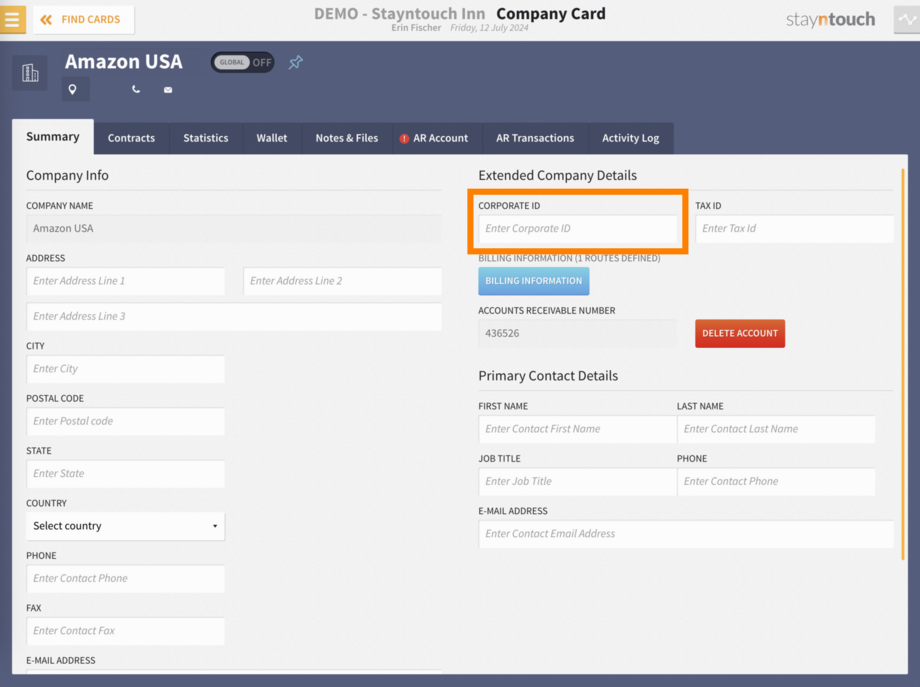The width and height of the screenshot is (920, 687).
Task: Click the phone icon in header
Action: click(x=136, y=89)
